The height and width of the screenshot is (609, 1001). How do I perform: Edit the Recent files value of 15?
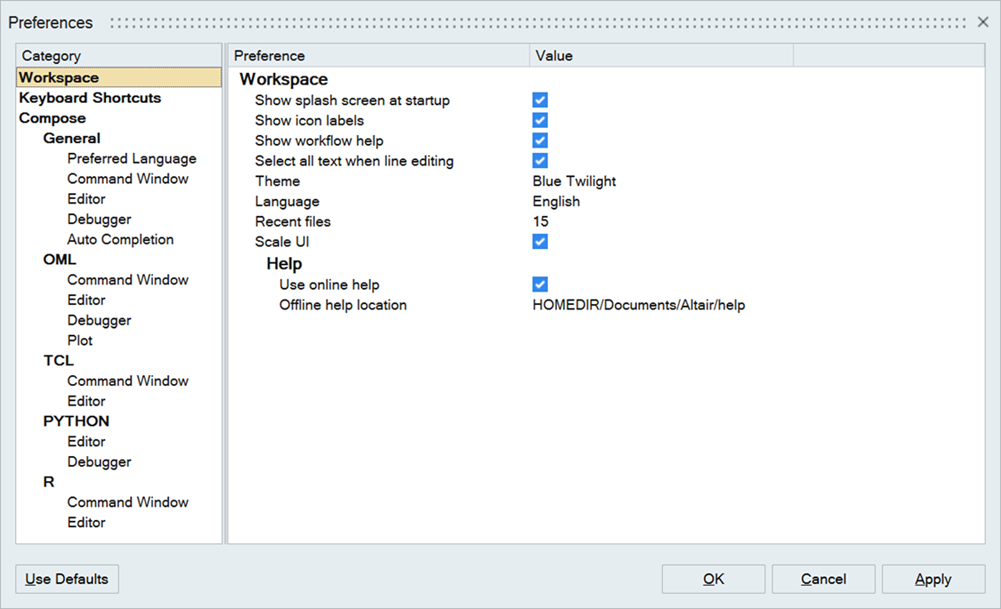tap(539, 221)
